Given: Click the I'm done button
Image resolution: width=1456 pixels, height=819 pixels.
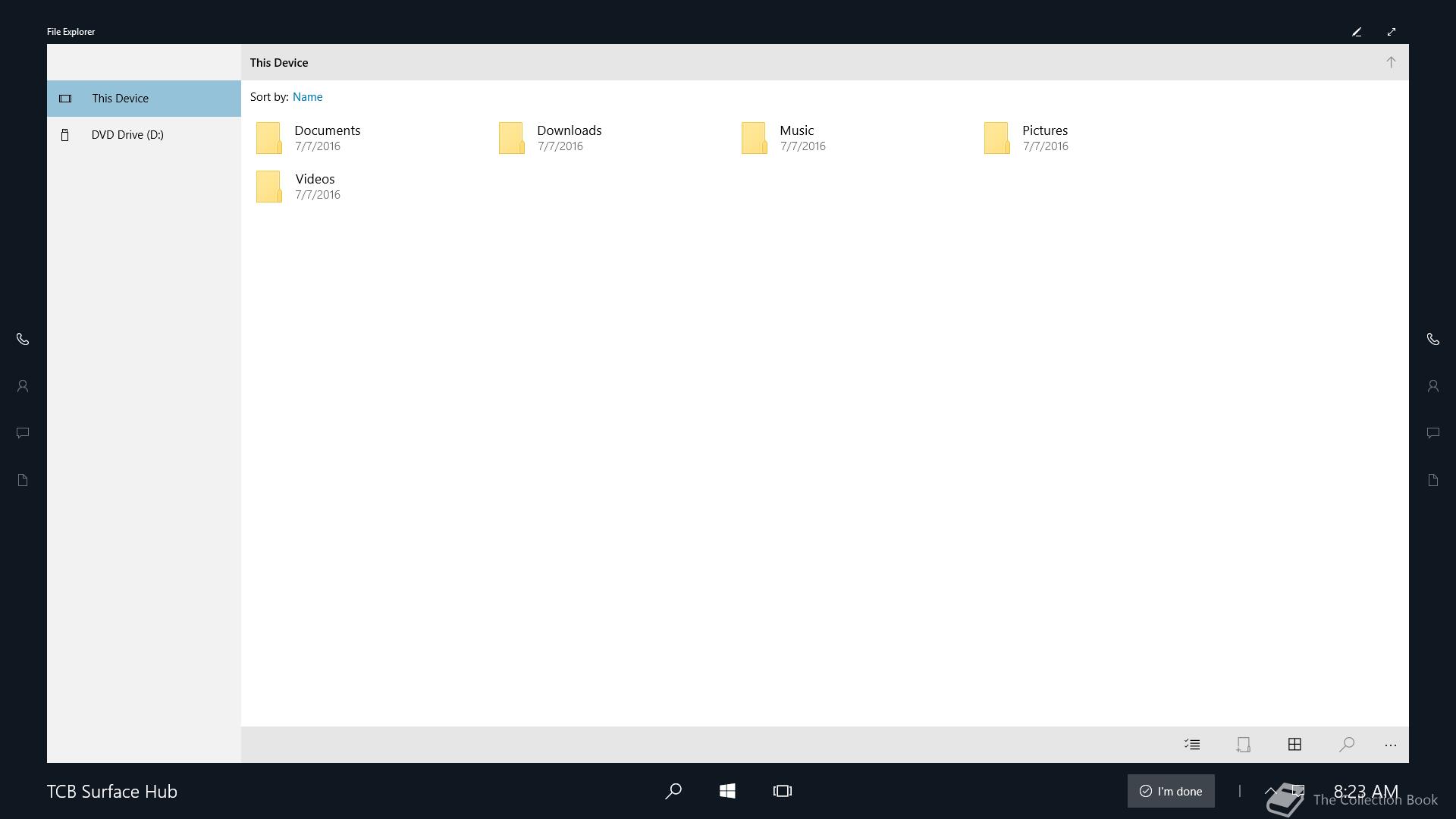Looking at the screenshot, I should pos(1171,791).
